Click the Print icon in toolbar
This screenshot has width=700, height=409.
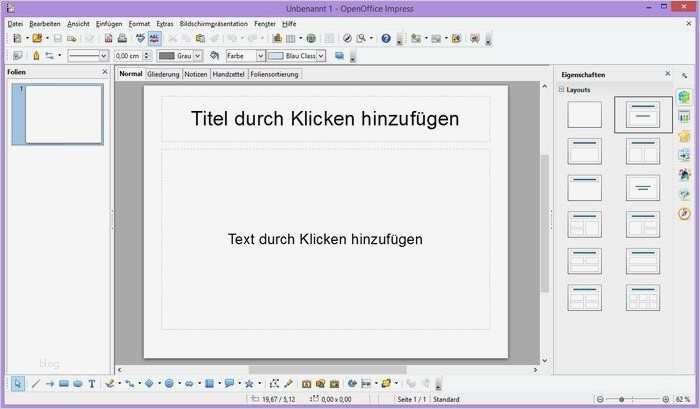(122, 39)
